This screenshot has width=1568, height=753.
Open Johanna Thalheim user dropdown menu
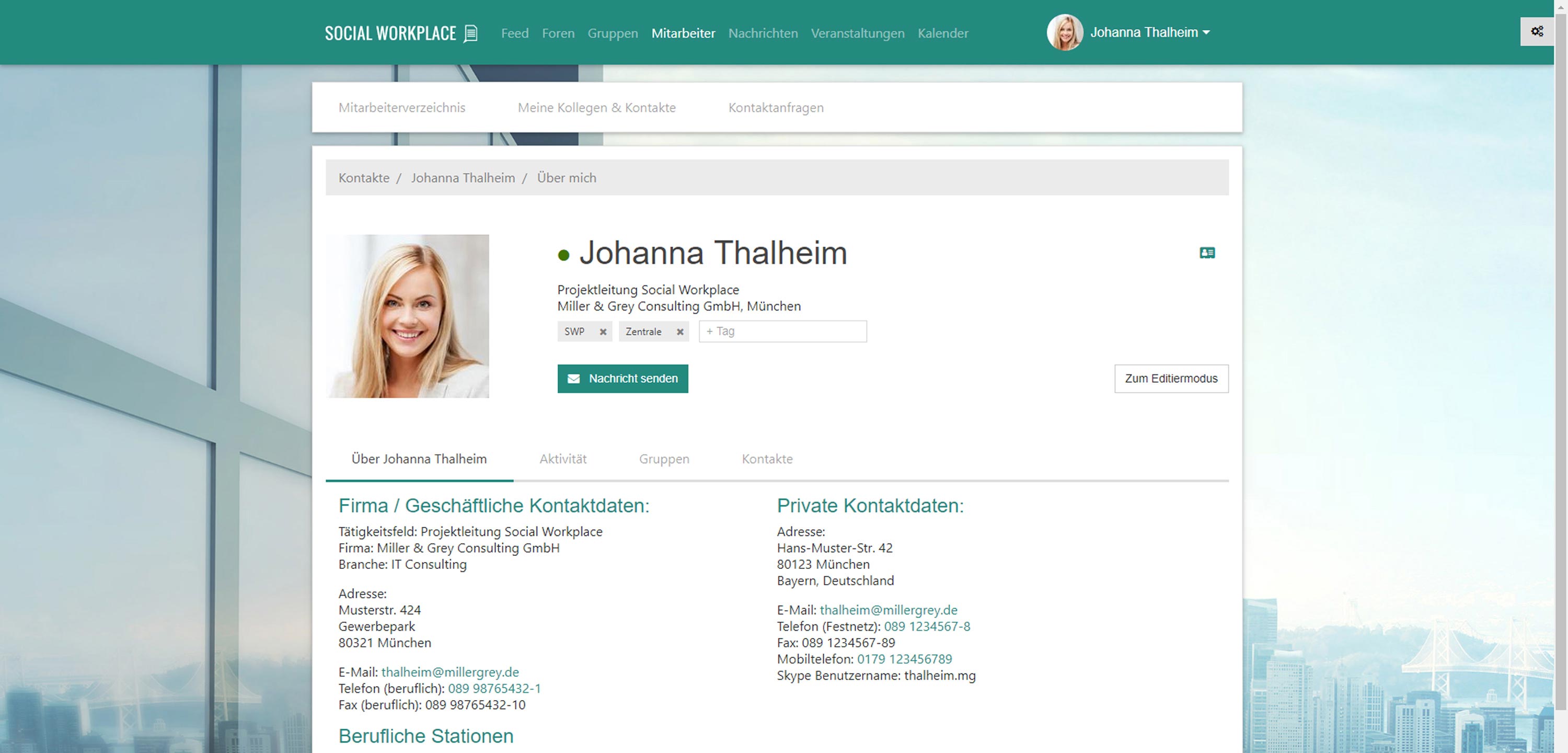click(x=1149, y=33)
